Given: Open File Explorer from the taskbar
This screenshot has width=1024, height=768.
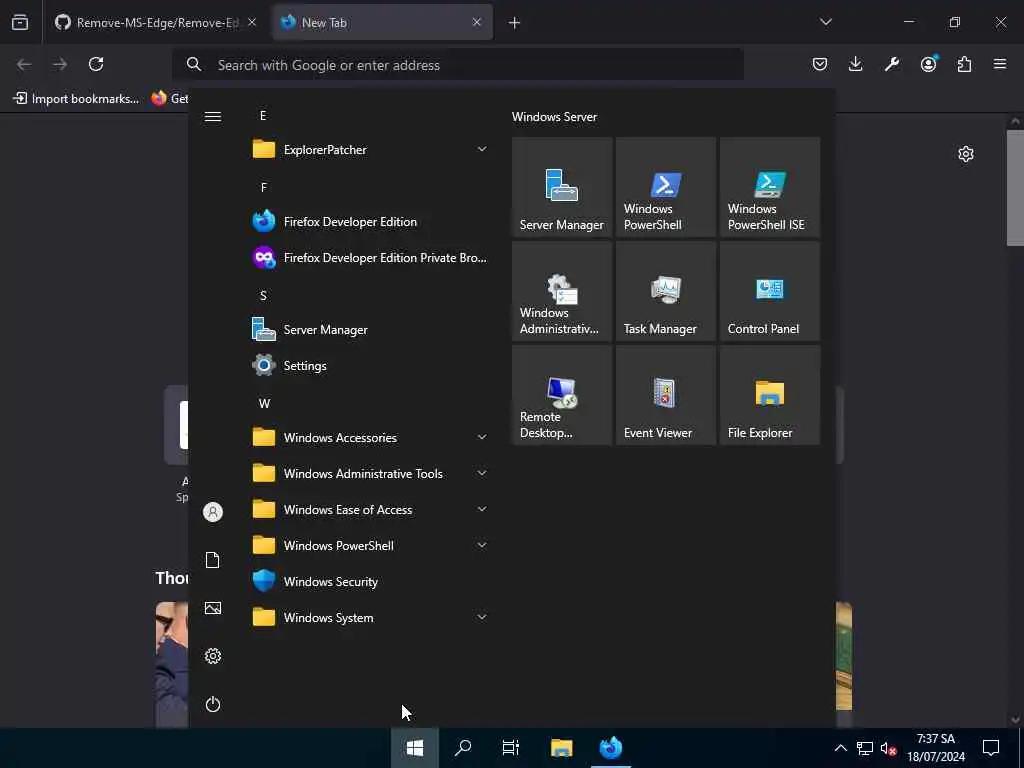Looking at the screenshot, I should click(x=562, y=748).
